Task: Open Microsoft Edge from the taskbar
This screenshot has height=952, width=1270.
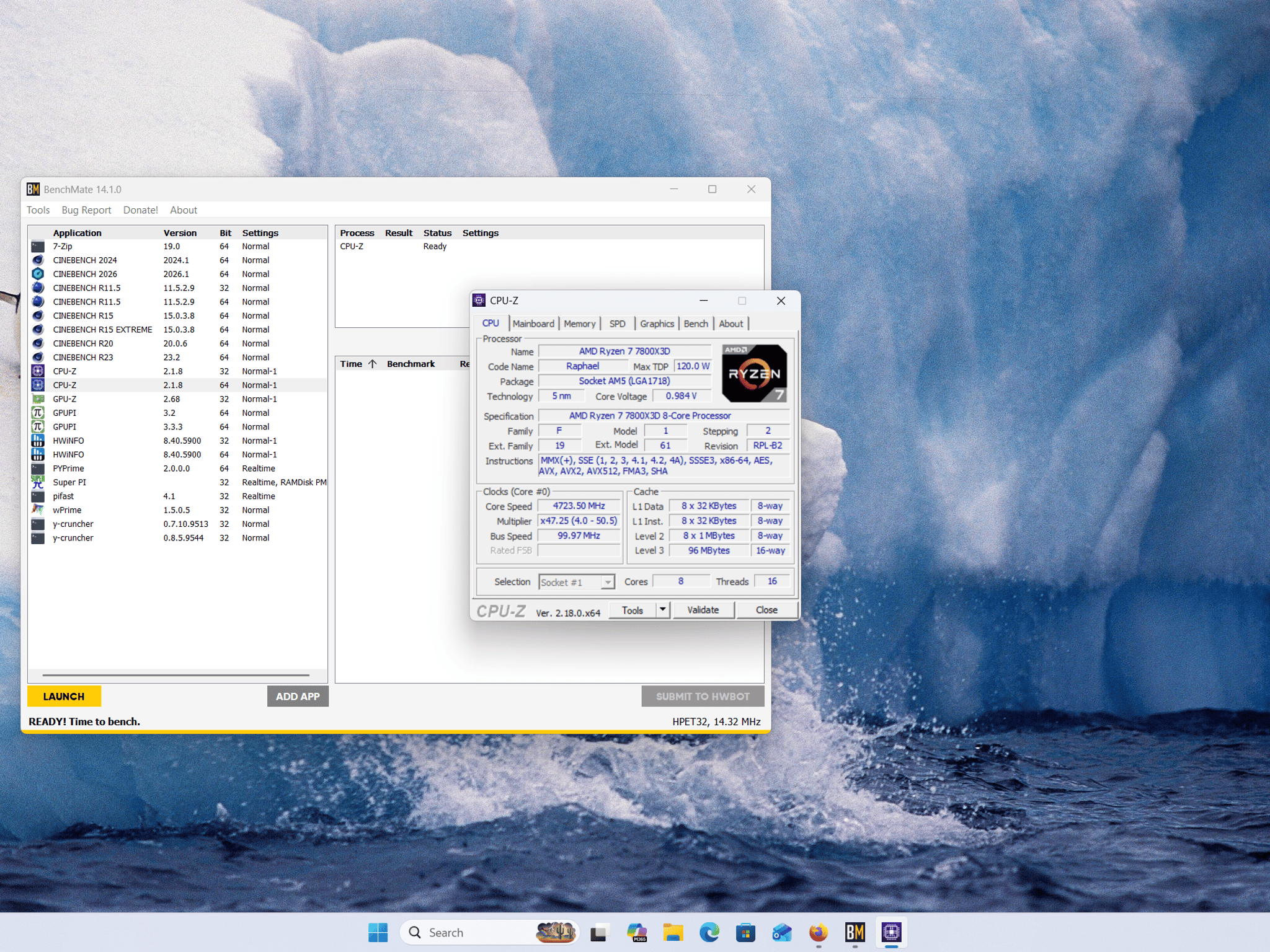Action: (x=709, y=932)
